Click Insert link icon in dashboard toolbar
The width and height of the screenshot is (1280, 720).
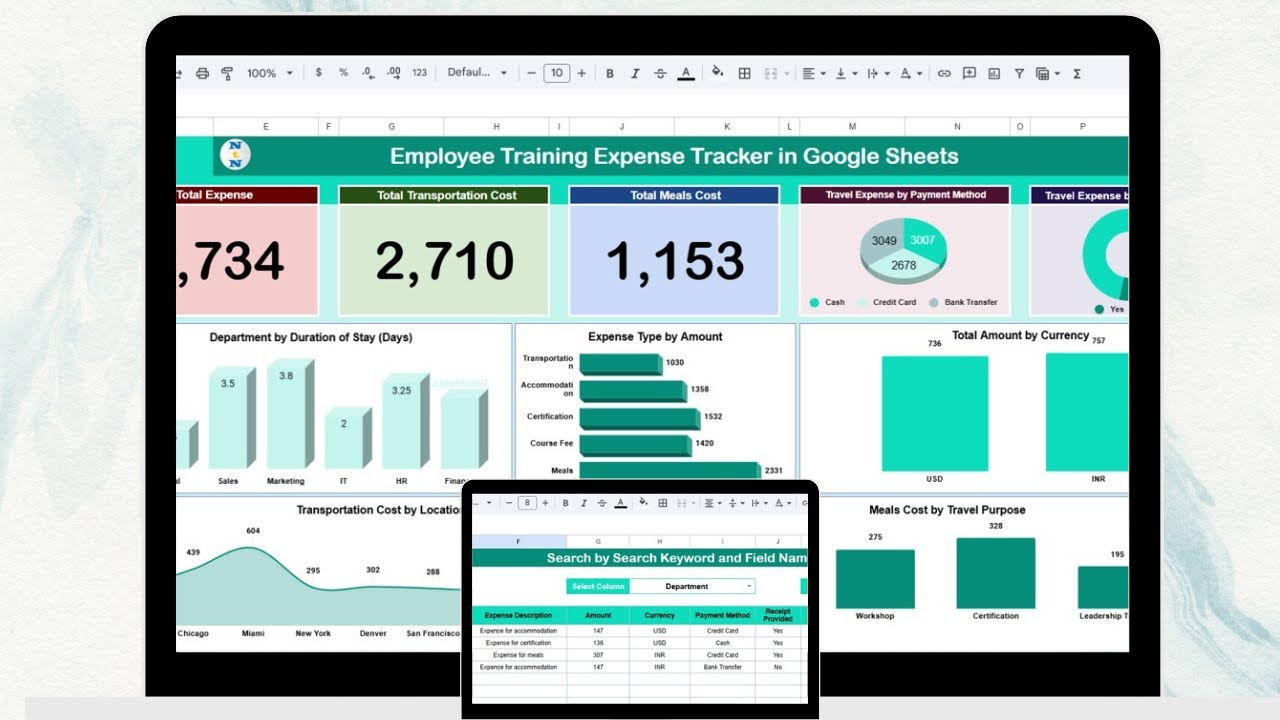[x=944, y=73]
